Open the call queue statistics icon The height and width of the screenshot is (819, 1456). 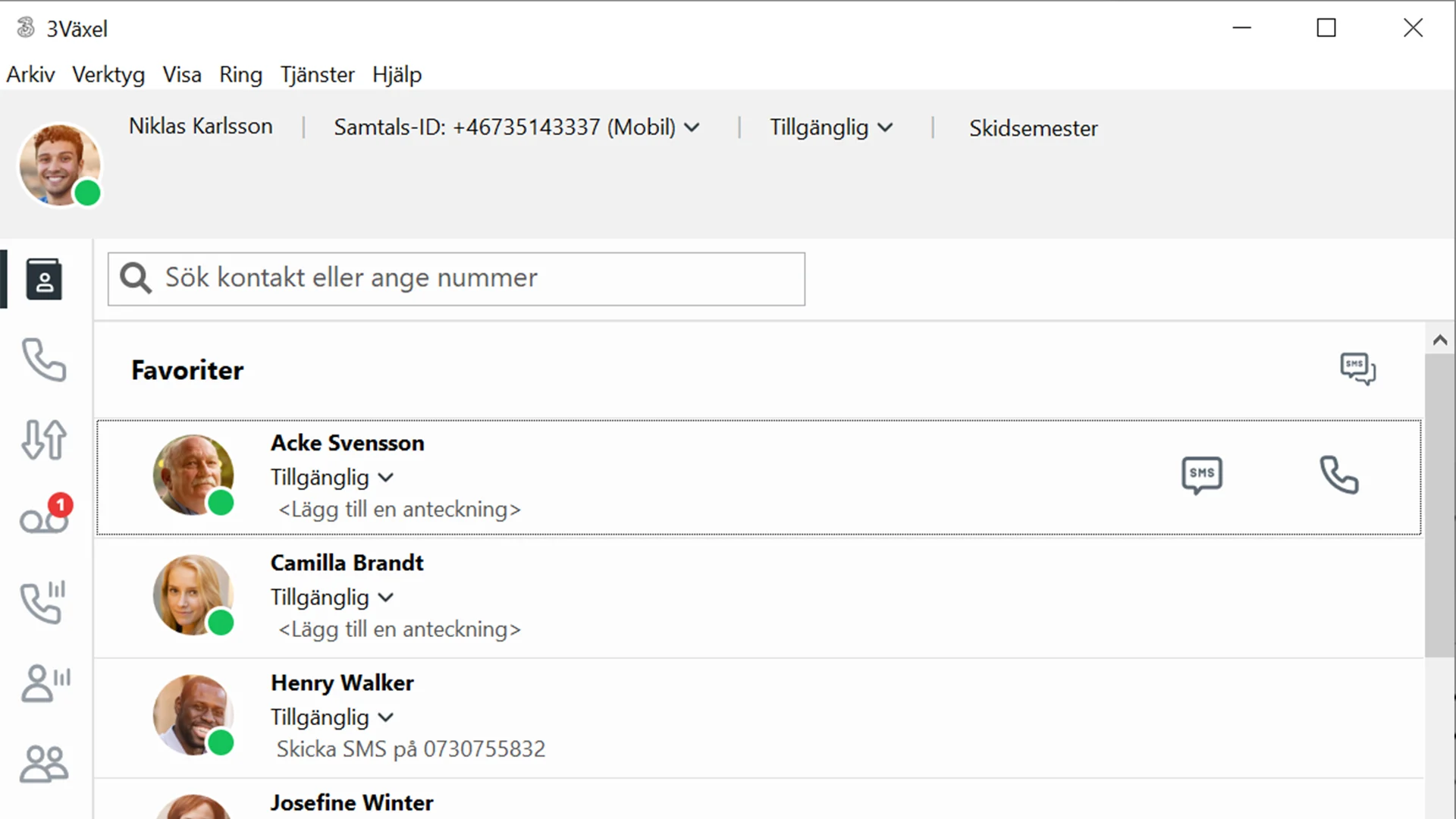coord(44,602)
